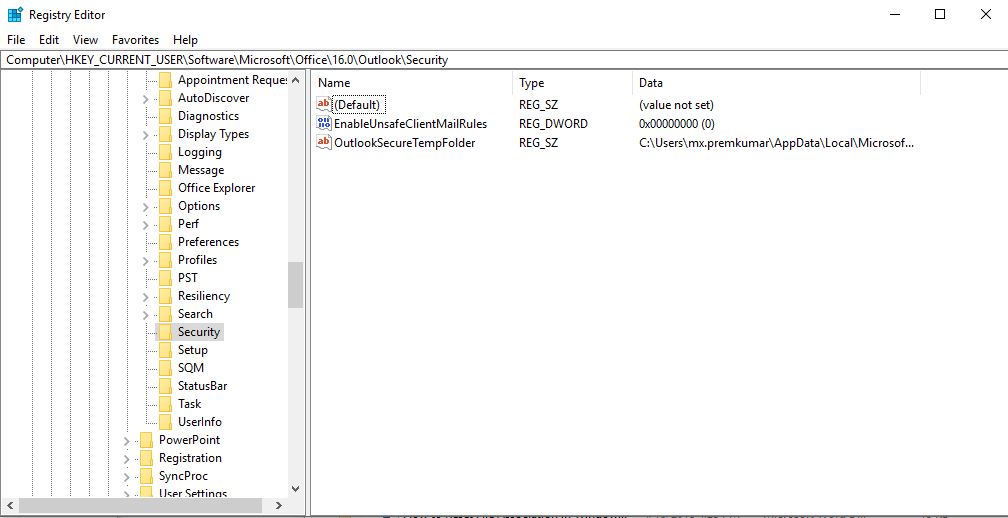The width and height of the screenshot is (1008, 518).
Task: Expand the PowerPoint key
Action: pyautogui.click(x=126, y=441)
